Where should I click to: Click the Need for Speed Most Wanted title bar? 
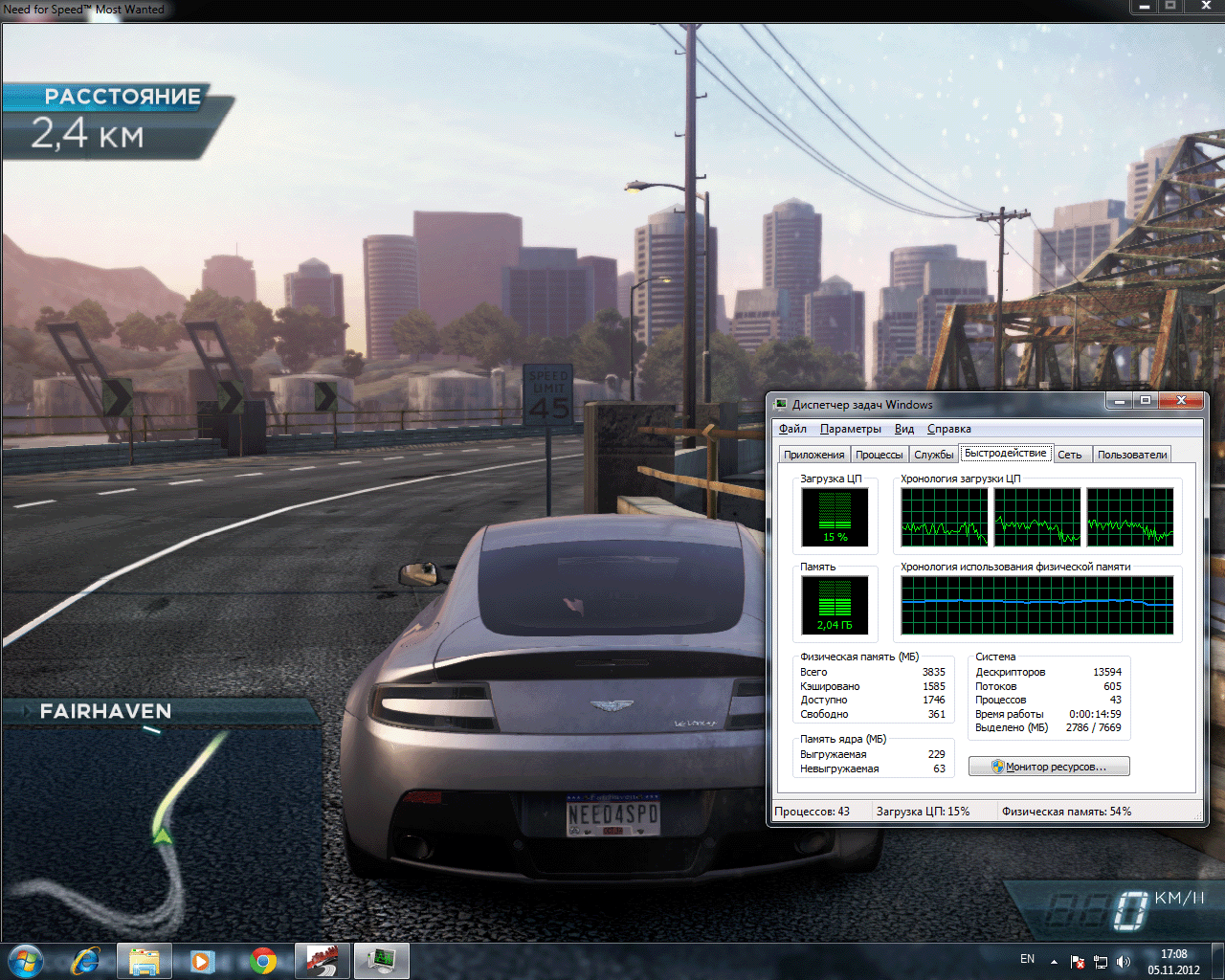(612, 10)
